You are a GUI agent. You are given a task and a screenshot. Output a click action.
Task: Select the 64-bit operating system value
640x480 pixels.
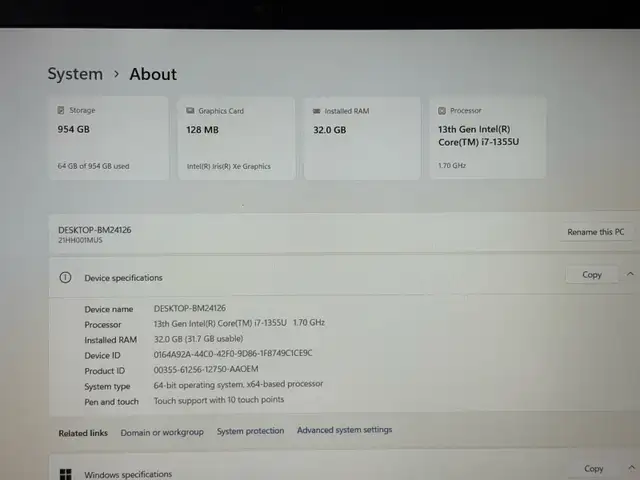(238, 384)
